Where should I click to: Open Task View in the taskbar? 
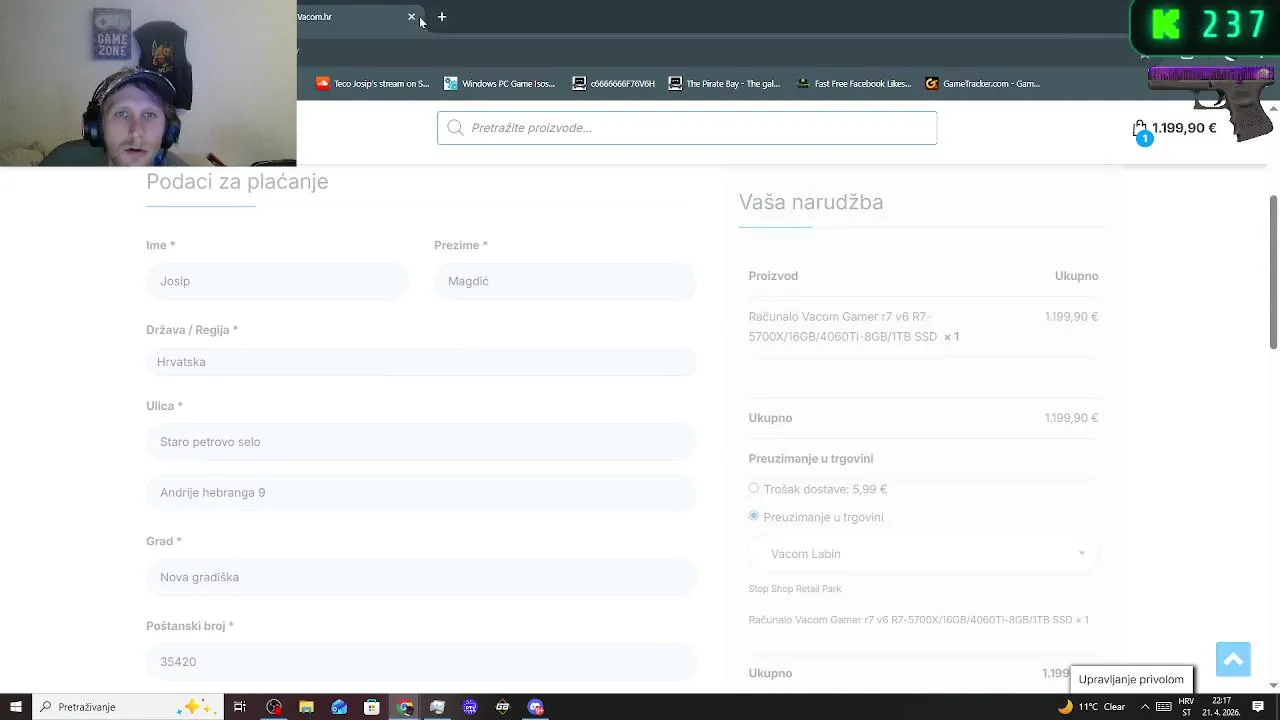(x=240, y=707)
